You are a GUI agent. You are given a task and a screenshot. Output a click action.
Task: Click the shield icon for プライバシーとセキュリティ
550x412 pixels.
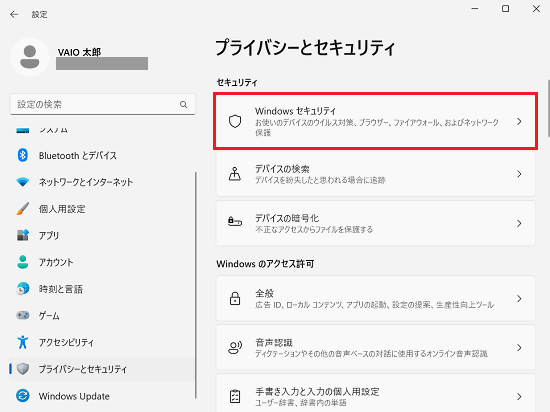(23, 369)
